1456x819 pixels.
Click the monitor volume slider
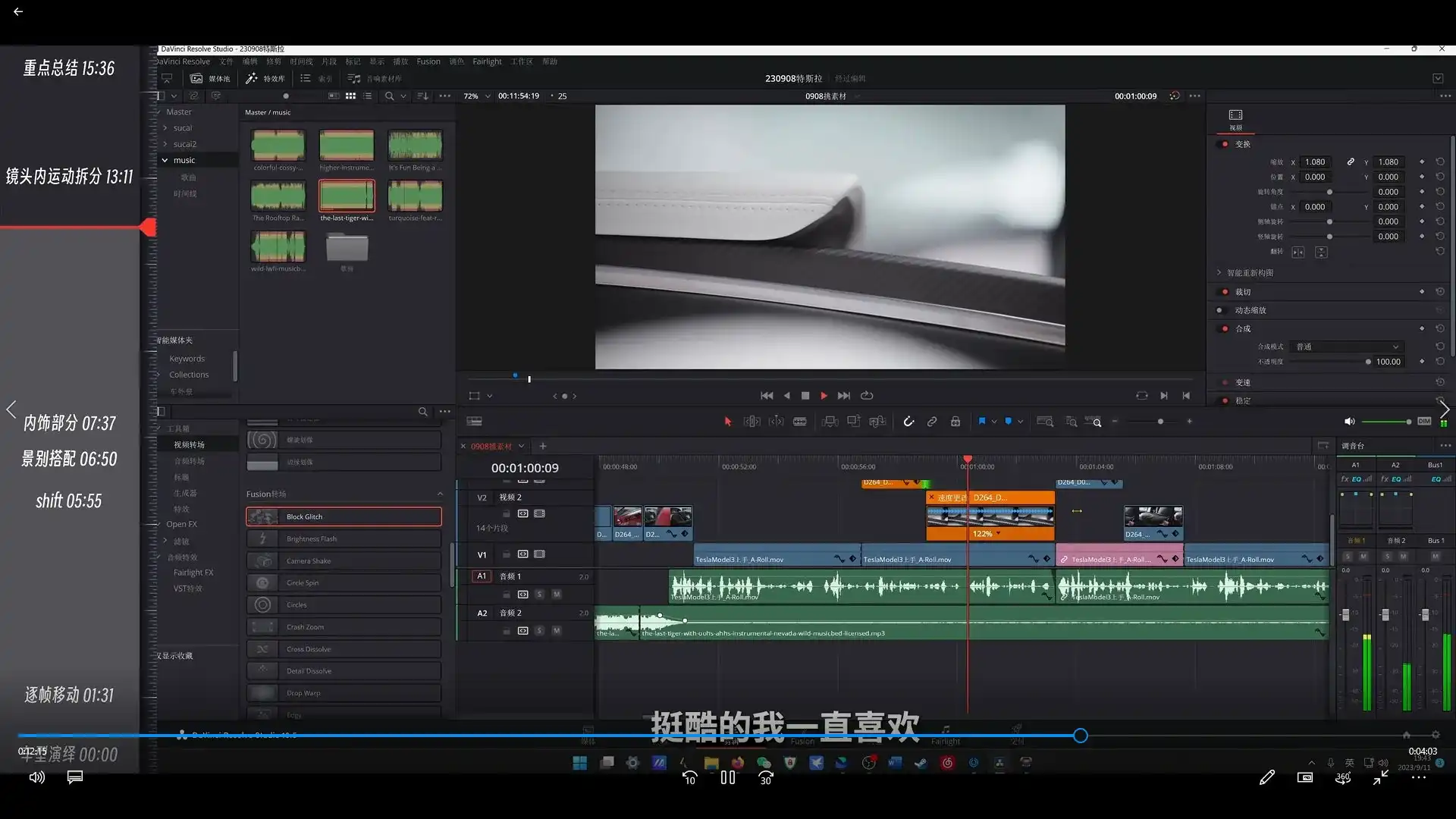click(x=1386, y=422)
